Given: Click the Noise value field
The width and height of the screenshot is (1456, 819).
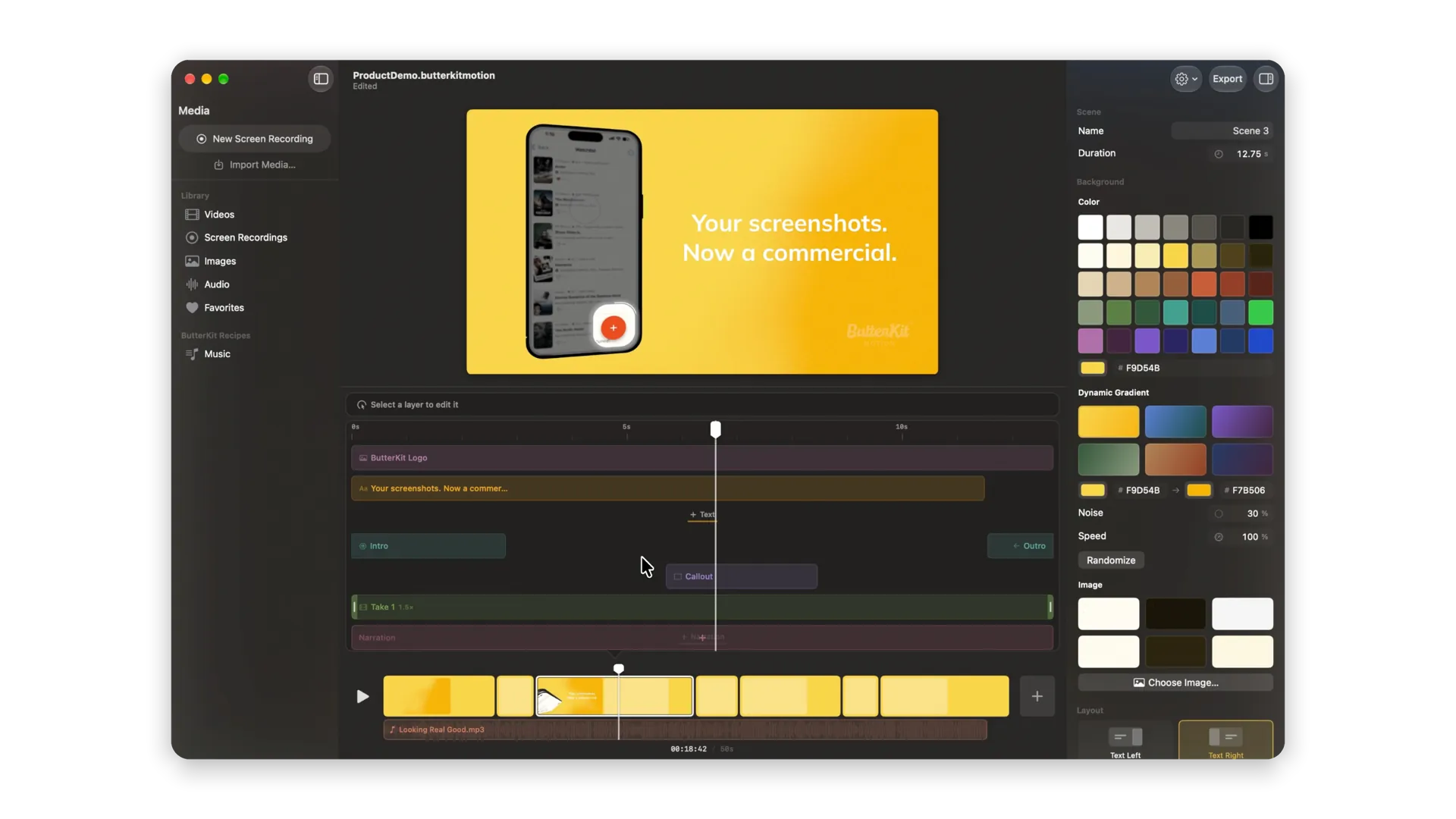Looking at the screenshot, I should coord(1242,513).
